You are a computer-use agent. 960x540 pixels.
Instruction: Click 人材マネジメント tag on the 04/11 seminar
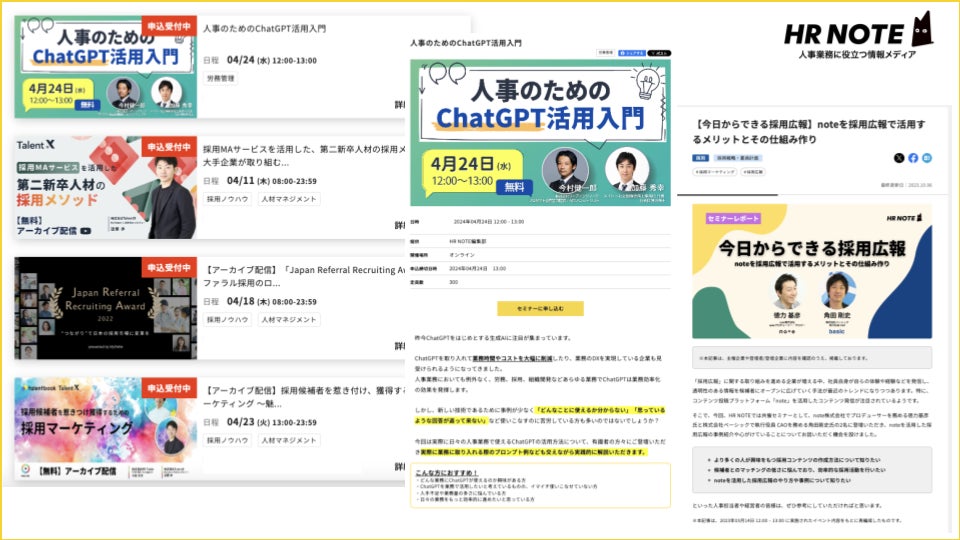[x=288, y=199]
